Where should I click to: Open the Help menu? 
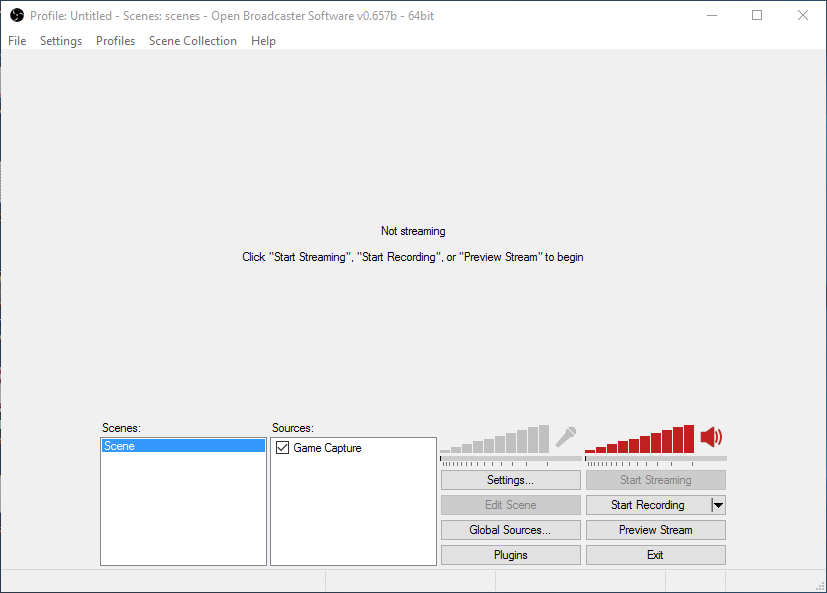click(x=263, y=41)
